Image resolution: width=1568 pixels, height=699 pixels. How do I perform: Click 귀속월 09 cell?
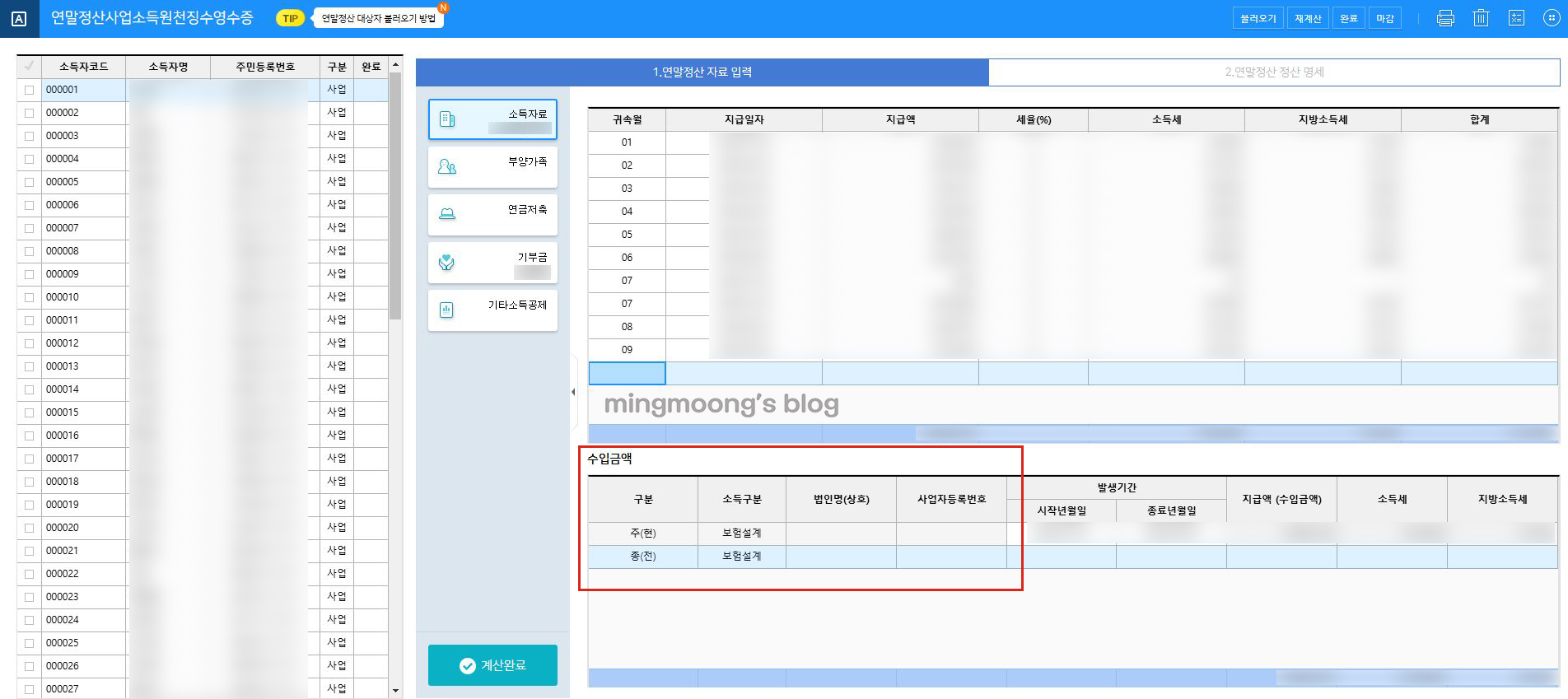click(x=627, y=350)
